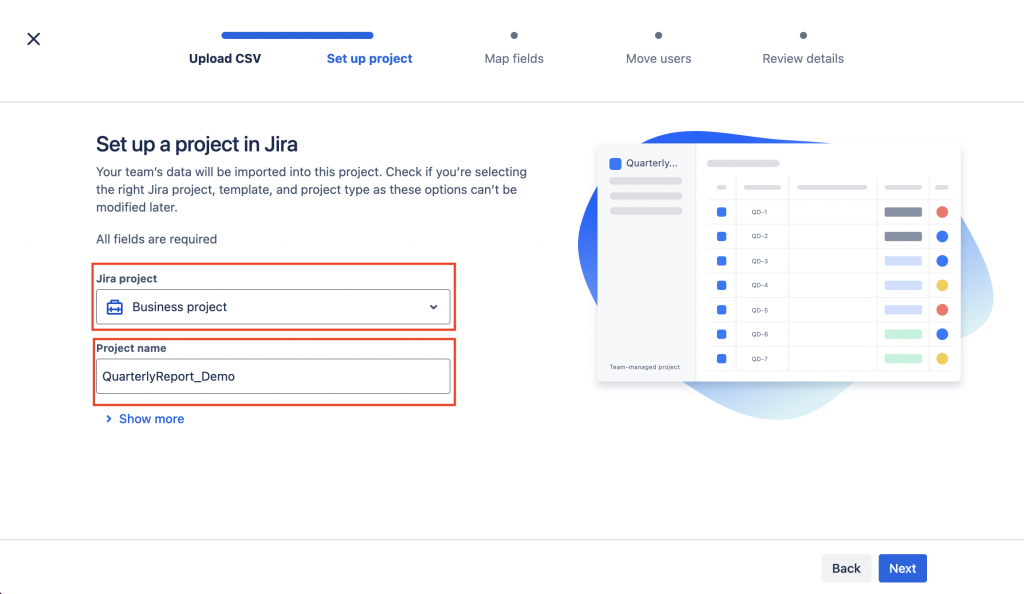
Task: Click the QD-1 row in the preview
Action: pos(831,212)
